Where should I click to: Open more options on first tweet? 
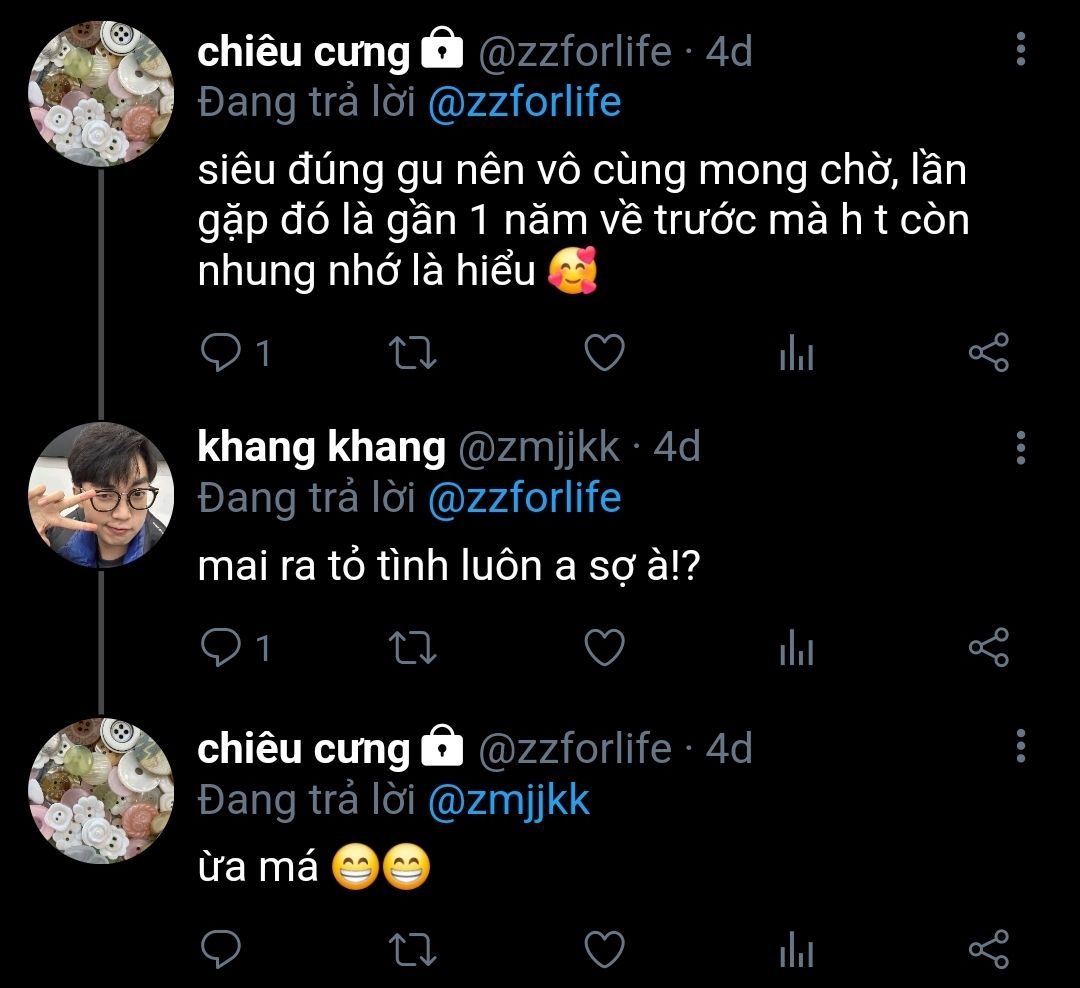1021,48
